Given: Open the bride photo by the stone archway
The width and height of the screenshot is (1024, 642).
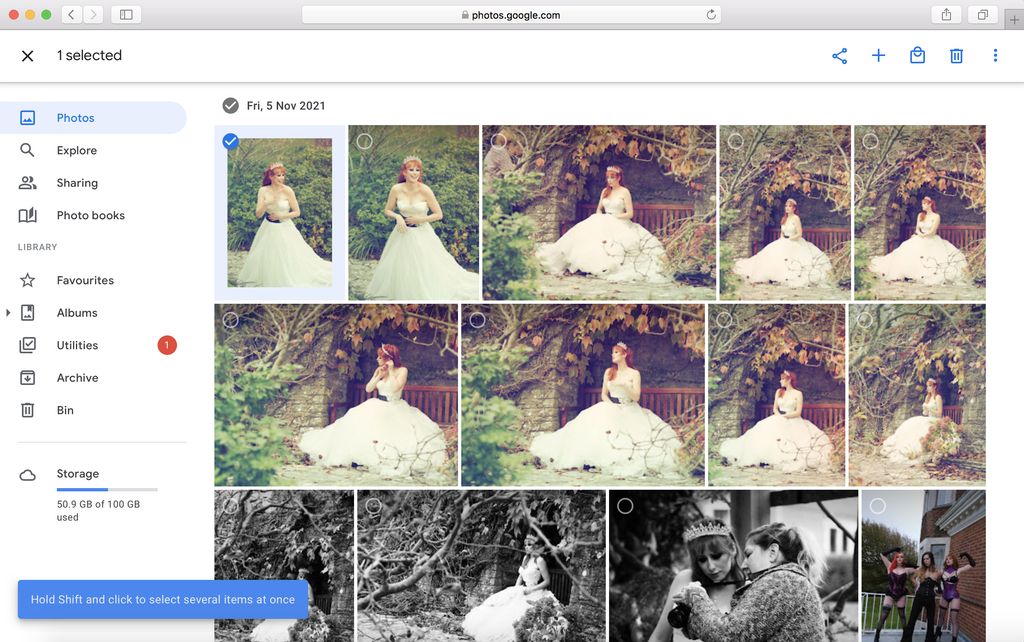Looking at the screenshot, I should 598,213.
